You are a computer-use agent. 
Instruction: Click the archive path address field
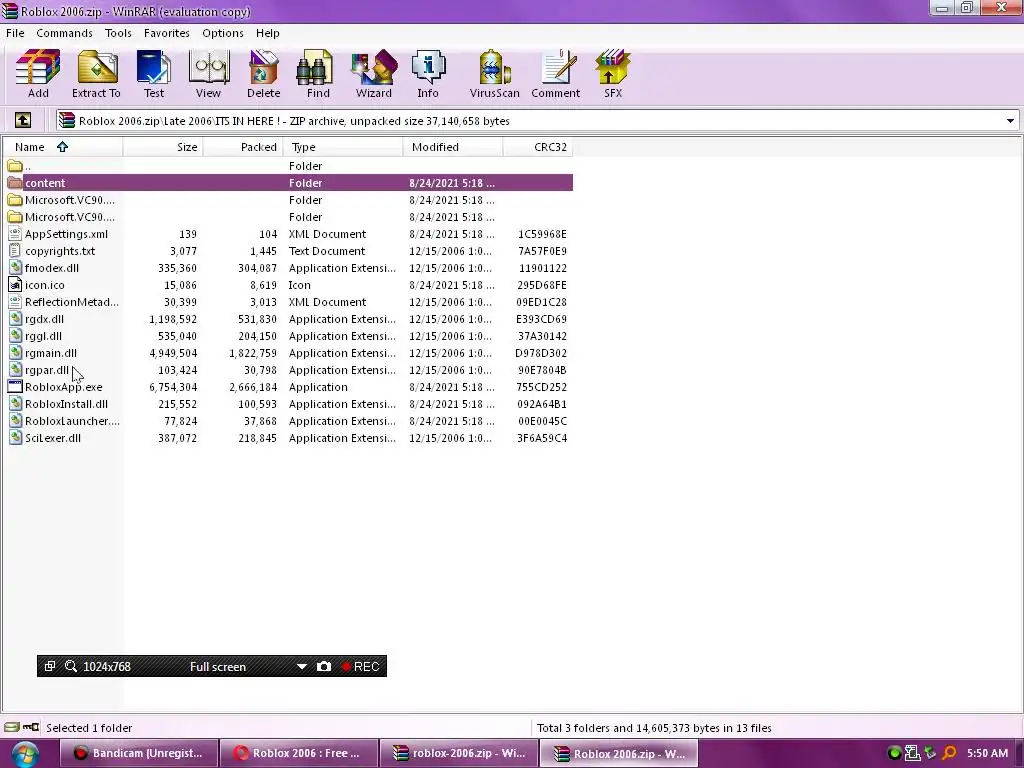click(x=537, y=121)
